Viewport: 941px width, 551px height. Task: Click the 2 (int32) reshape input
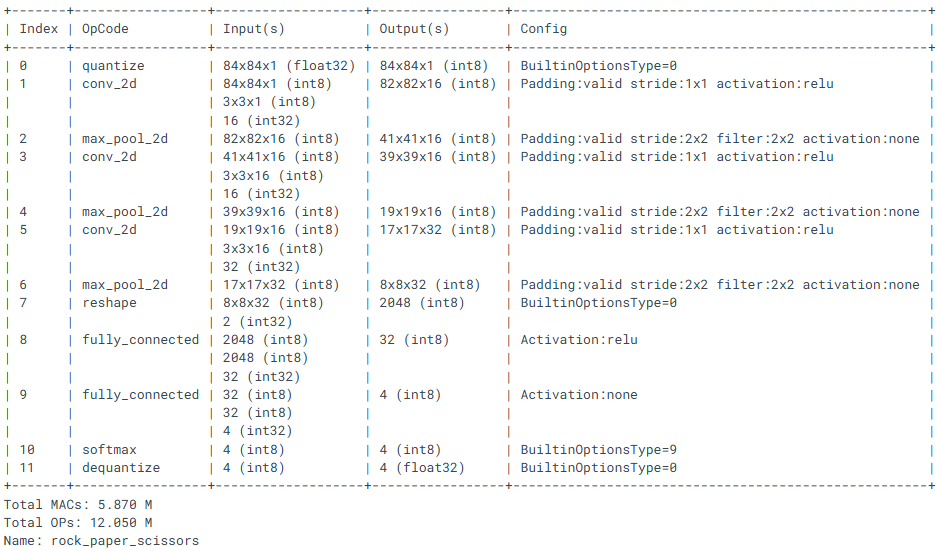[258, 322]
